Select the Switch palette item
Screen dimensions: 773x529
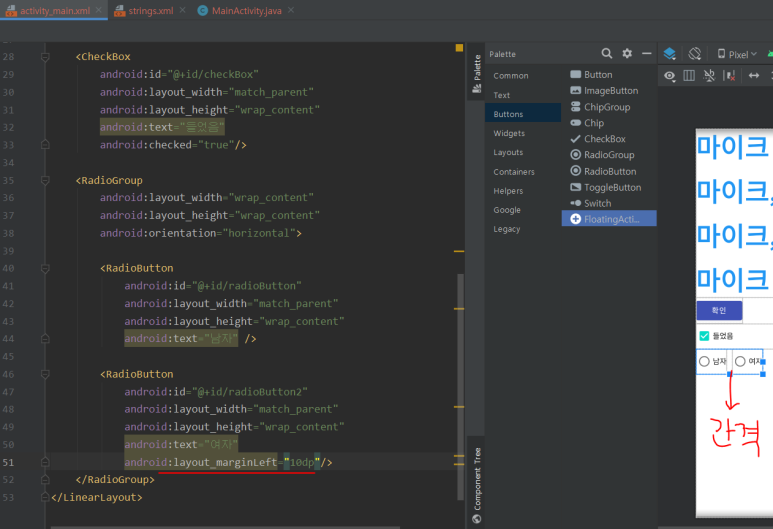click(609, 203)
